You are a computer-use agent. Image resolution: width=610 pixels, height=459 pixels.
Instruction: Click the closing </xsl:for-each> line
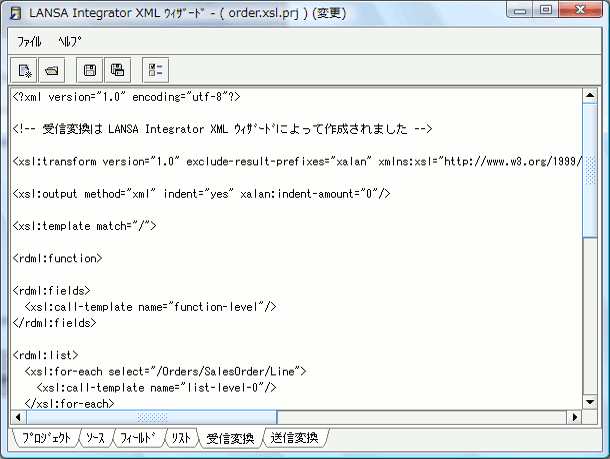(69, 403)
